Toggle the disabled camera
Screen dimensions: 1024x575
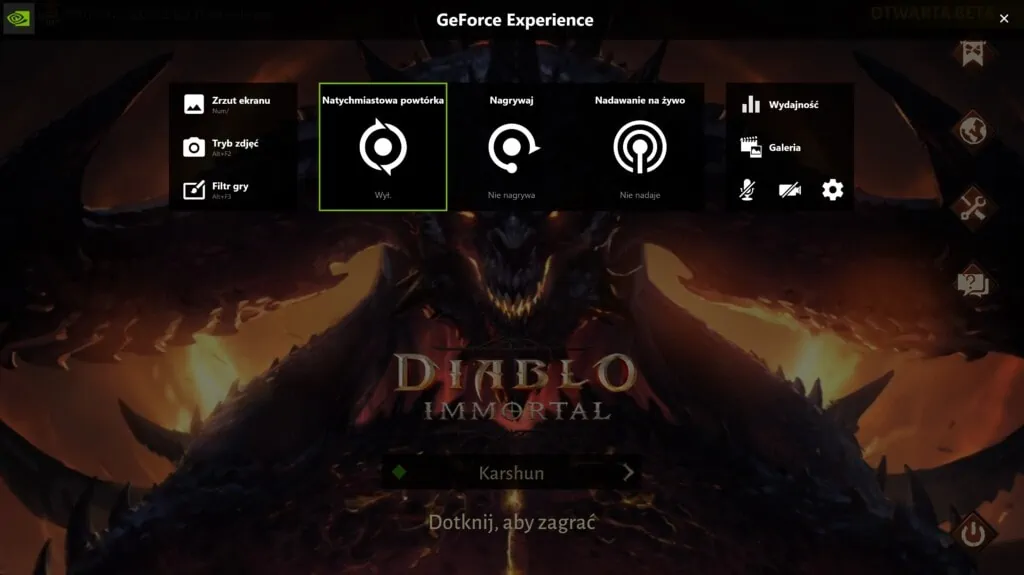790,190
